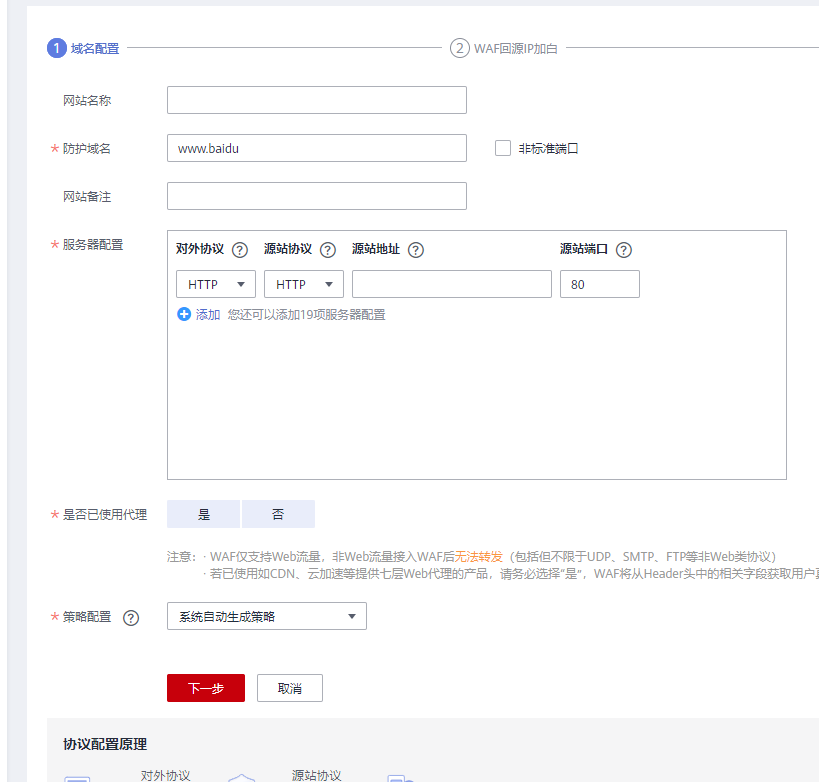Click the 协议配置原理 heading

pos(105,744)
